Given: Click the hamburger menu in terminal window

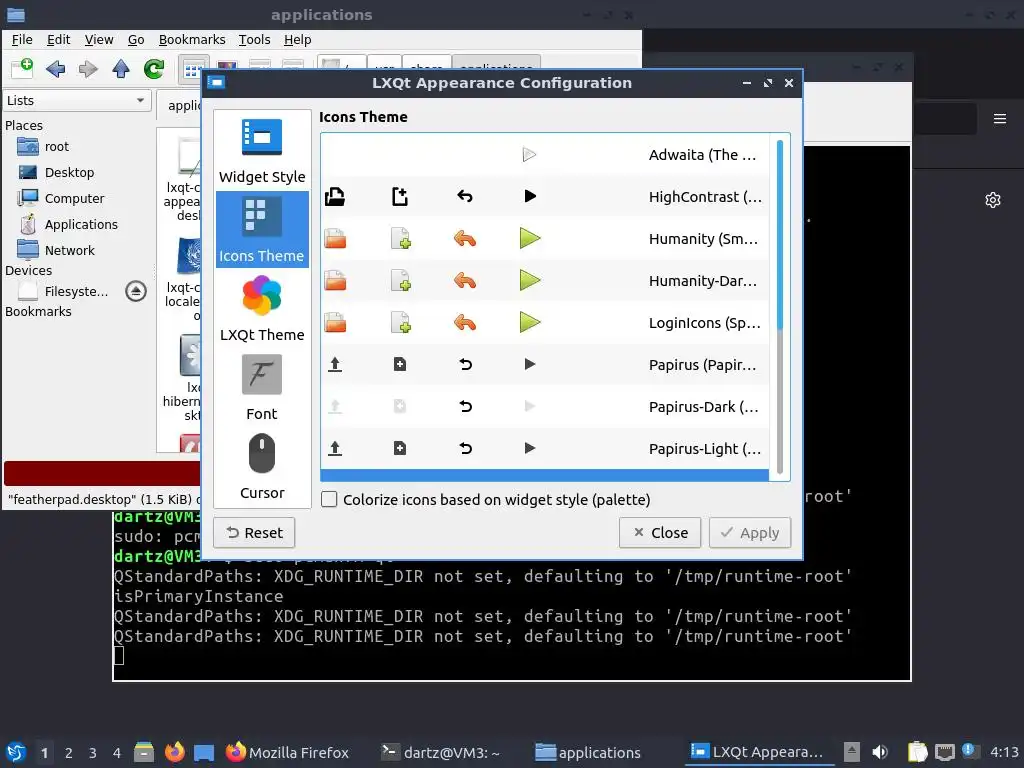Looking at the screenshot, I should click(1000, 119).
